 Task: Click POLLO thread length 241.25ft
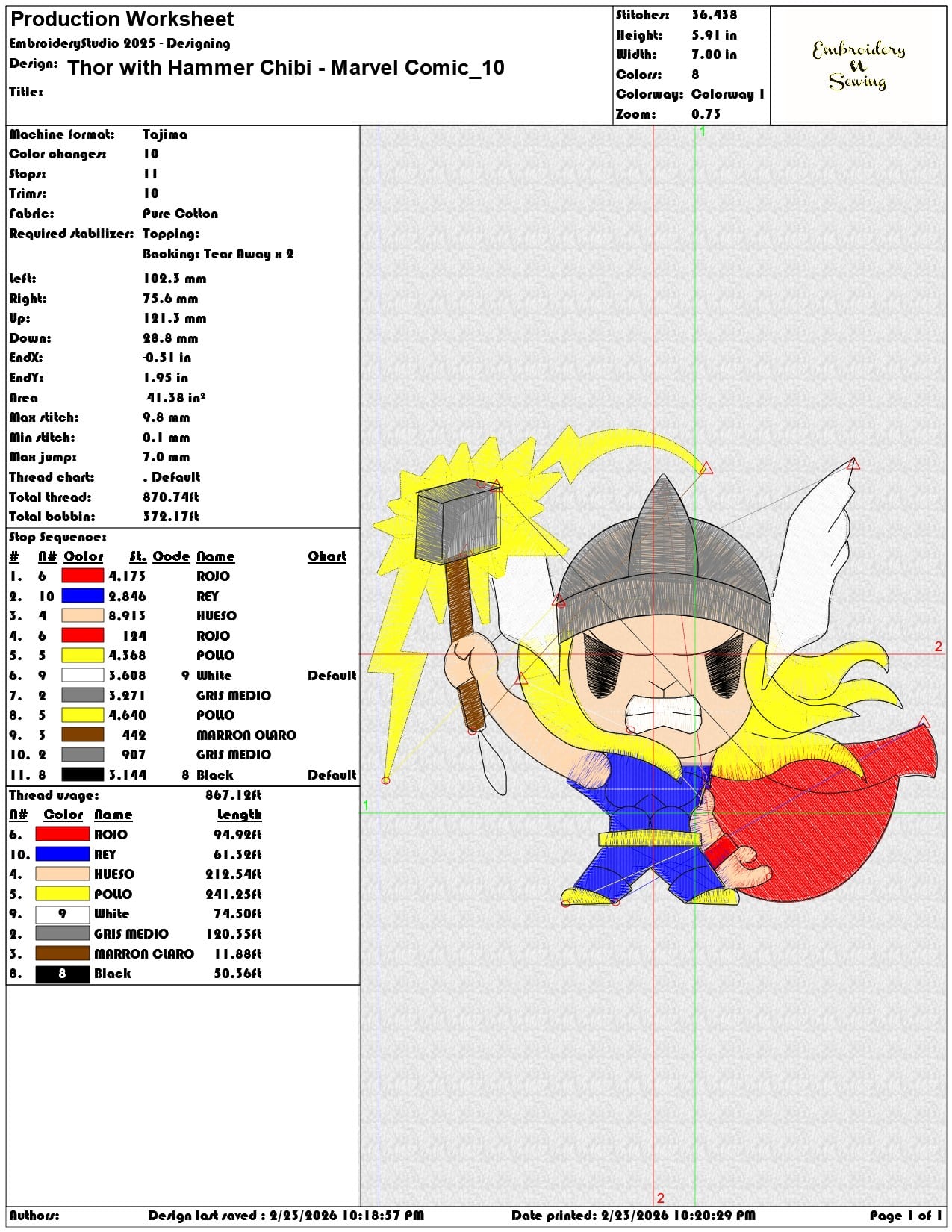(234, 894)
